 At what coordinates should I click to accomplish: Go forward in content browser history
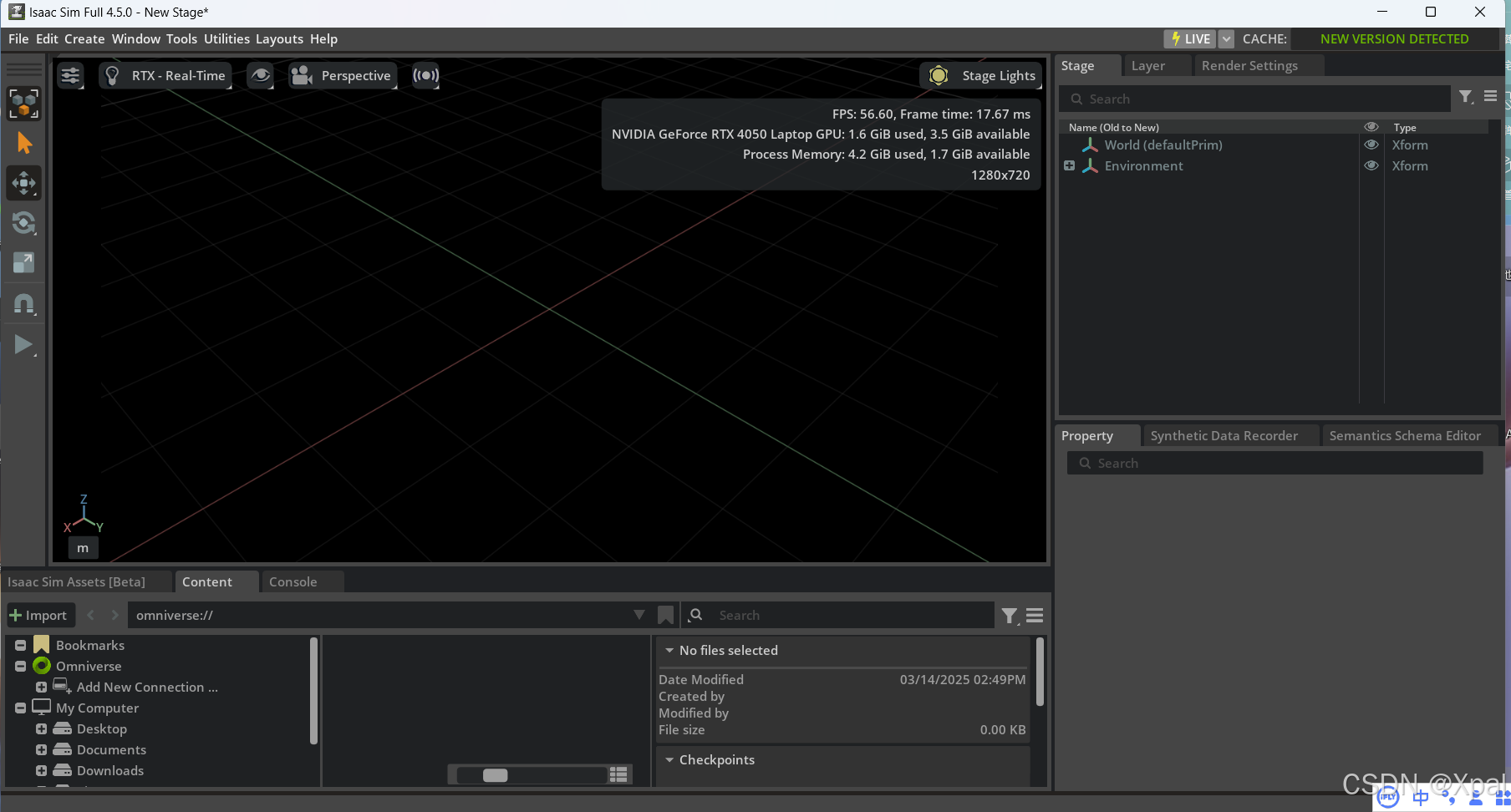click(x=115, y=615)
